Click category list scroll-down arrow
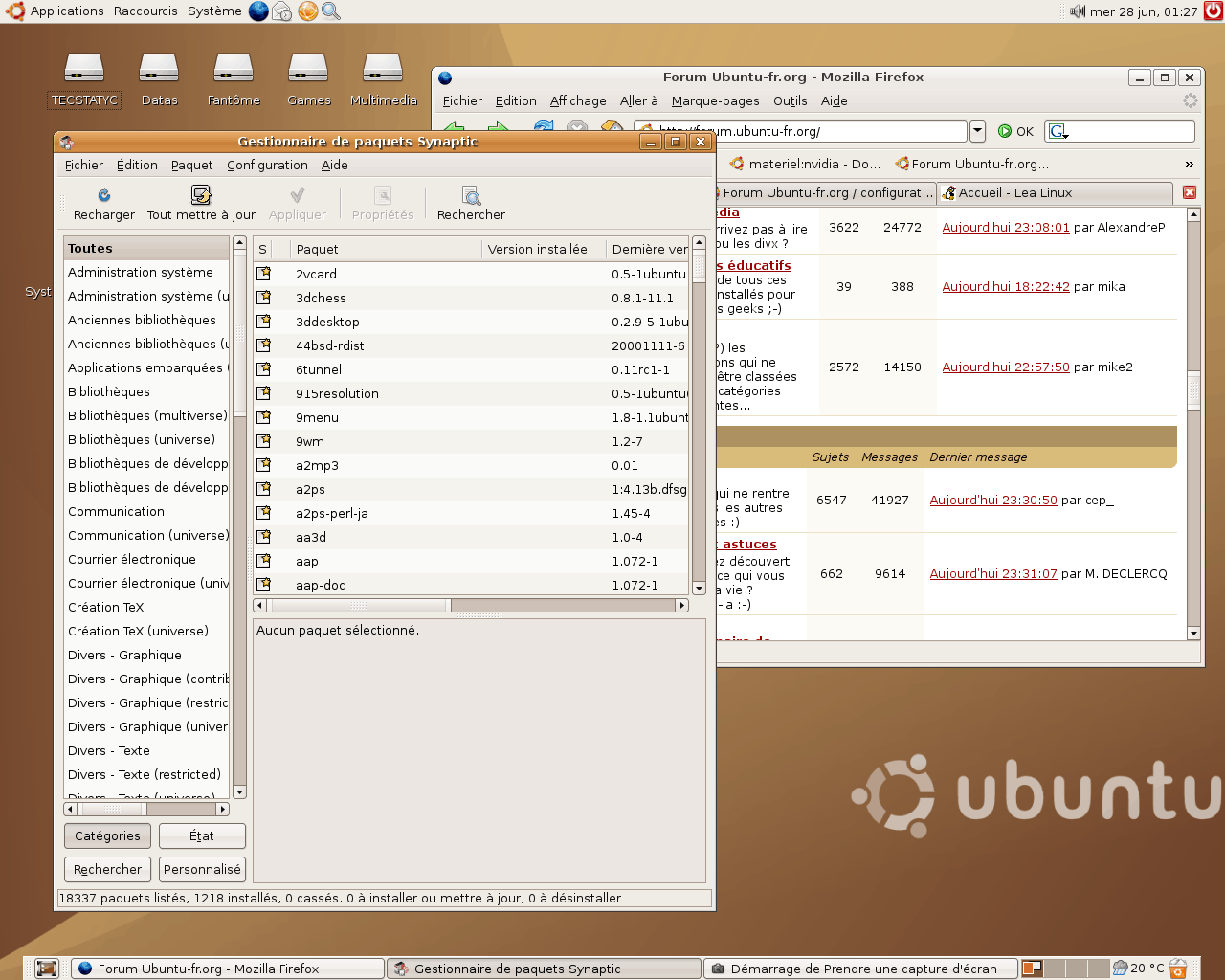Image resolution: width=1225 pixels, height=980 pixels. 240,792
